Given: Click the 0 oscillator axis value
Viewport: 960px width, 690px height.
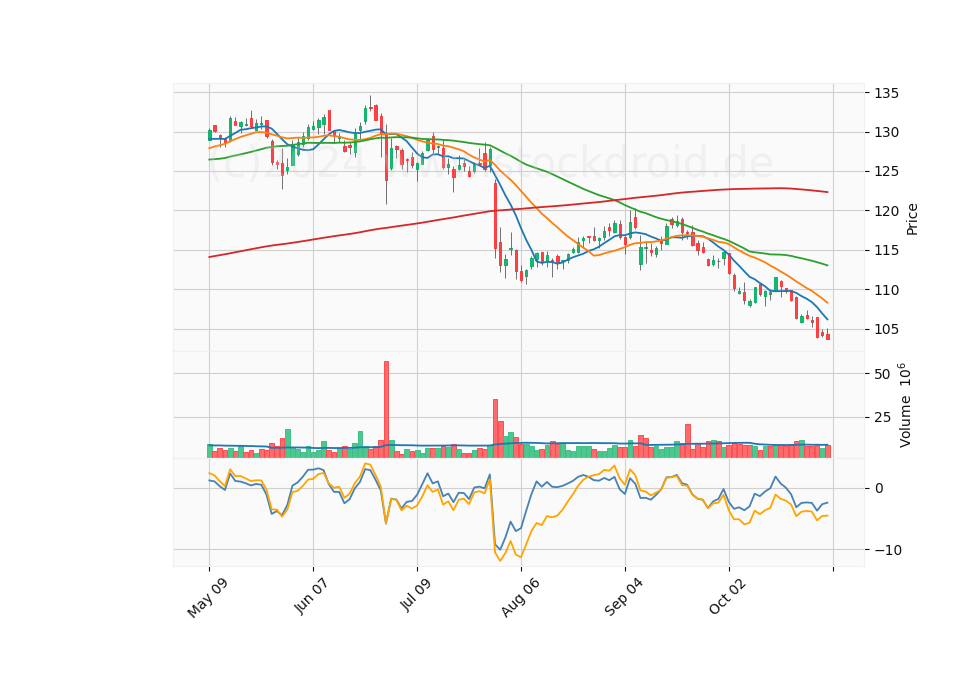Looking at the screenshot, I should 879,488.
